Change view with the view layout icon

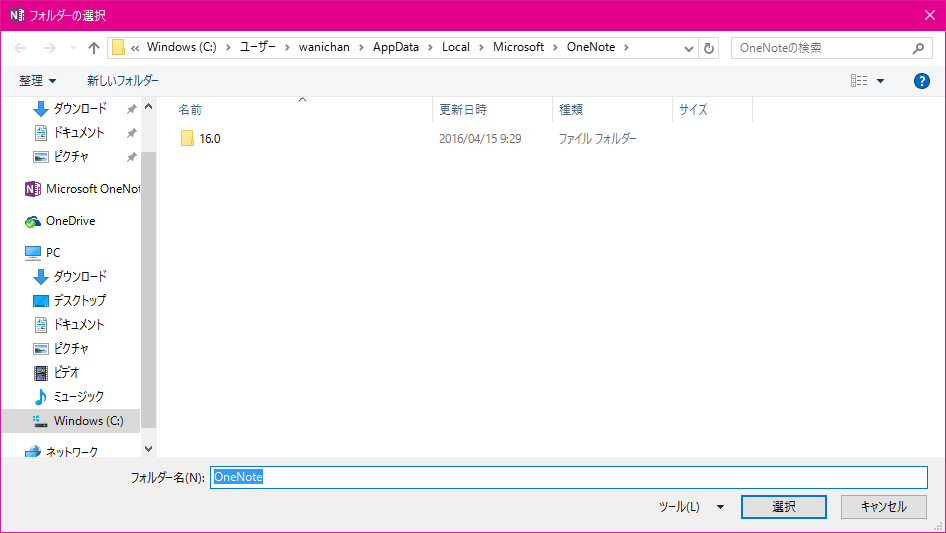tap(859, 81)
